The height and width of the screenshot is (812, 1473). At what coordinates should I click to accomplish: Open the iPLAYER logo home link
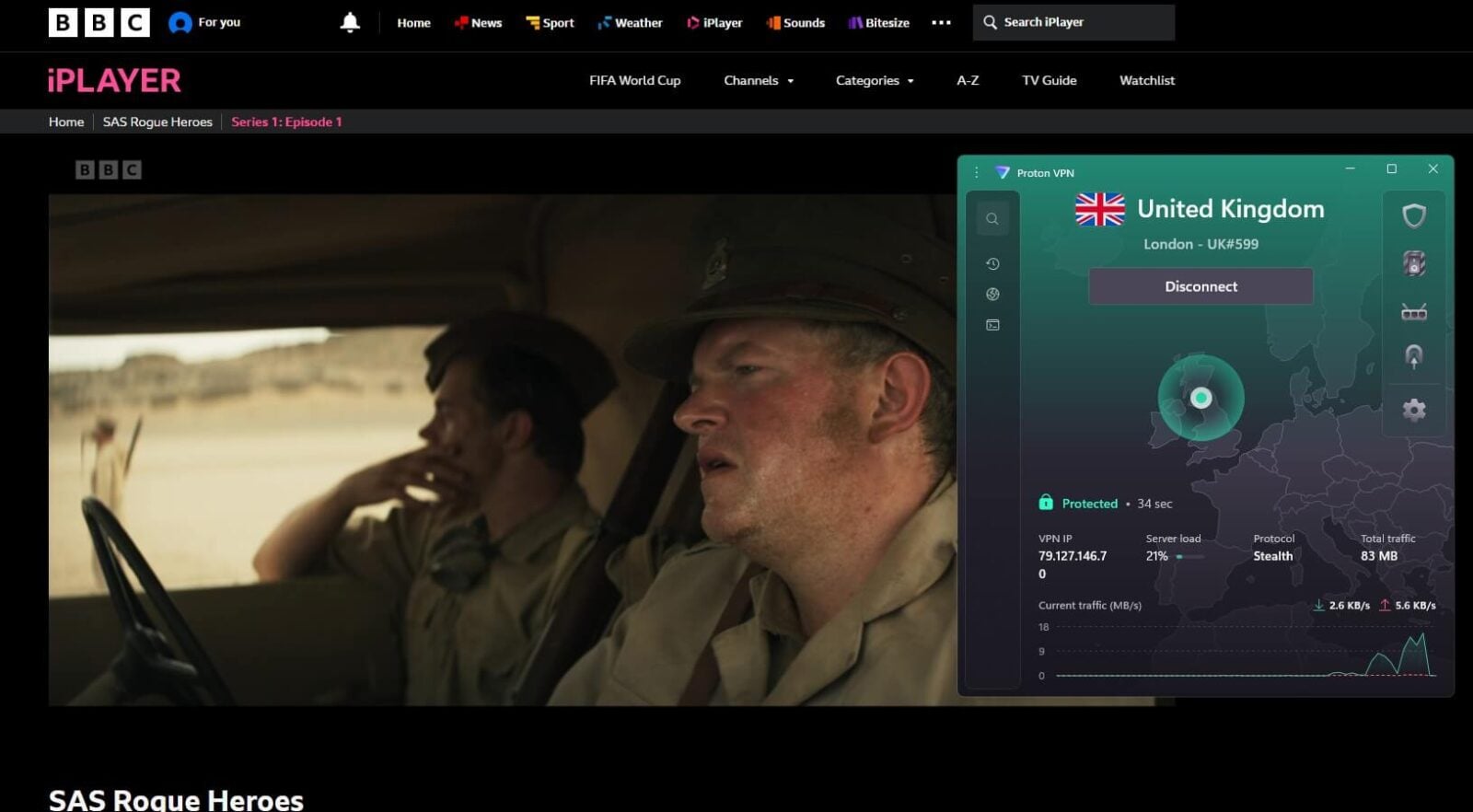click(x=114, y=80)
